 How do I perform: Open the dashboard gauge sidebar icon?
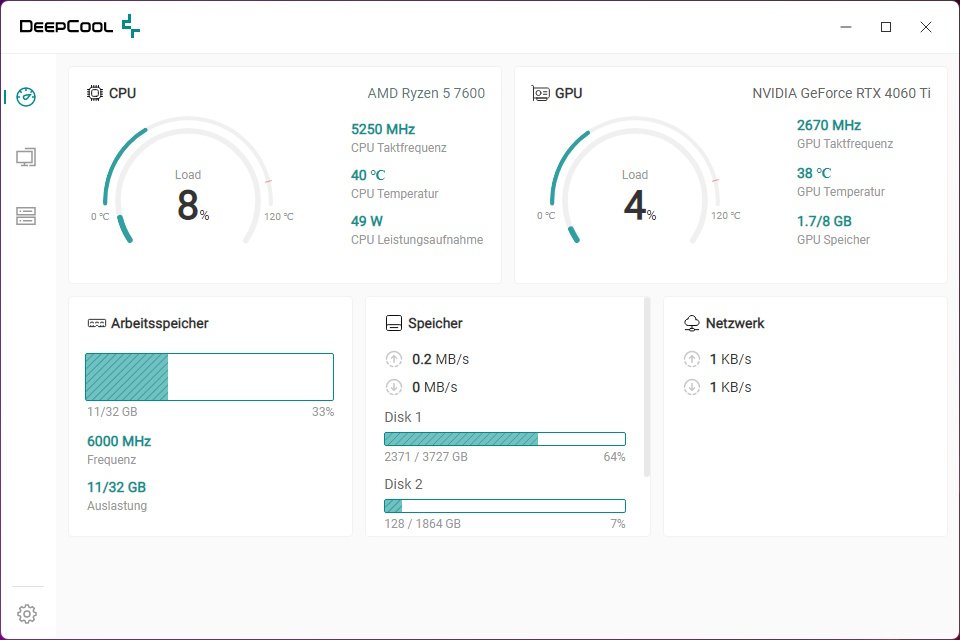(27, 97)
